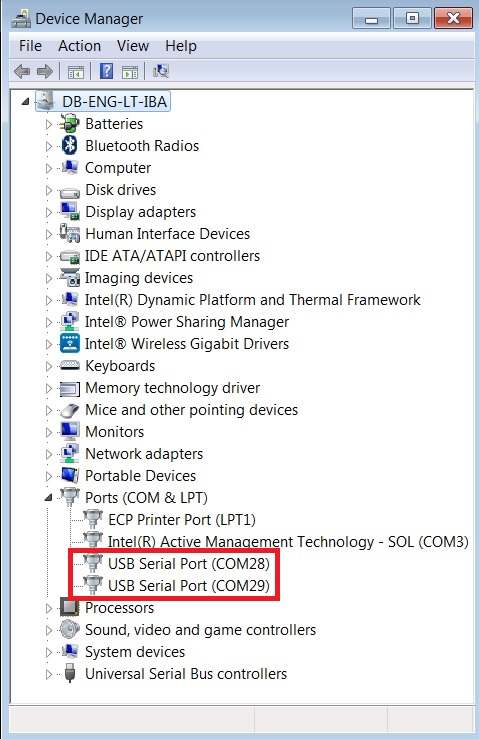Click the Processors chip icon
This screenshot has width=479, height=739.
point(69,607)
